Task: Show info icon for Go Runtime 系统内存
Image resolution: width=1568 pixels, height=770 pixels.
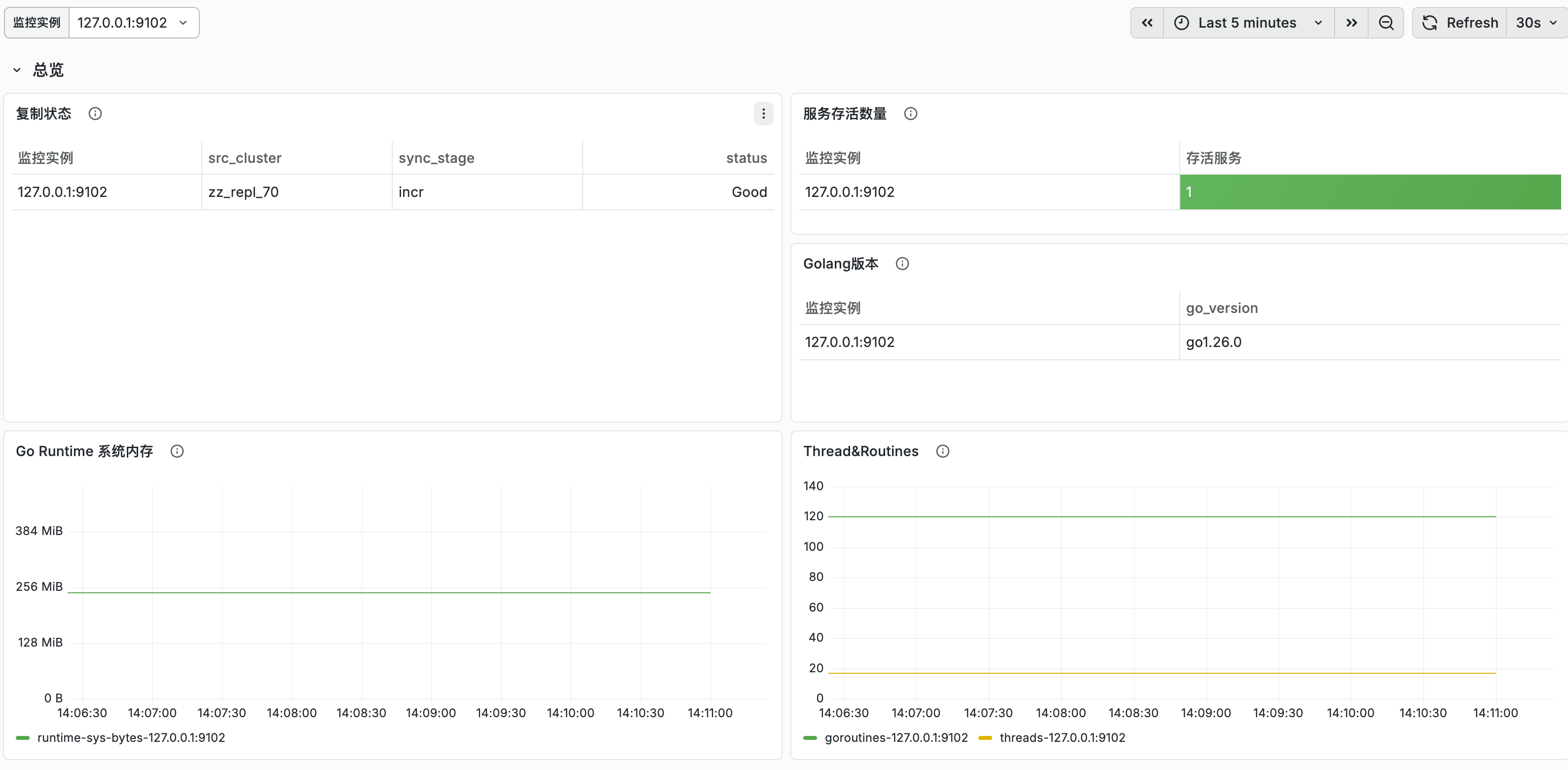Action: 177,451
